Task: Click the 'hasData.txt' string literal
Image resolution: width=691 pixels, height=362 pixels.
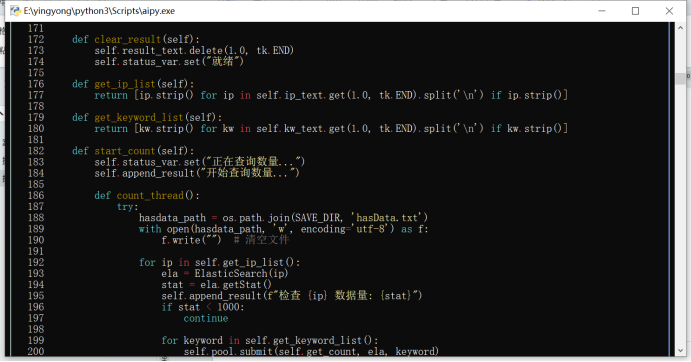Action: tap(386, 218)
